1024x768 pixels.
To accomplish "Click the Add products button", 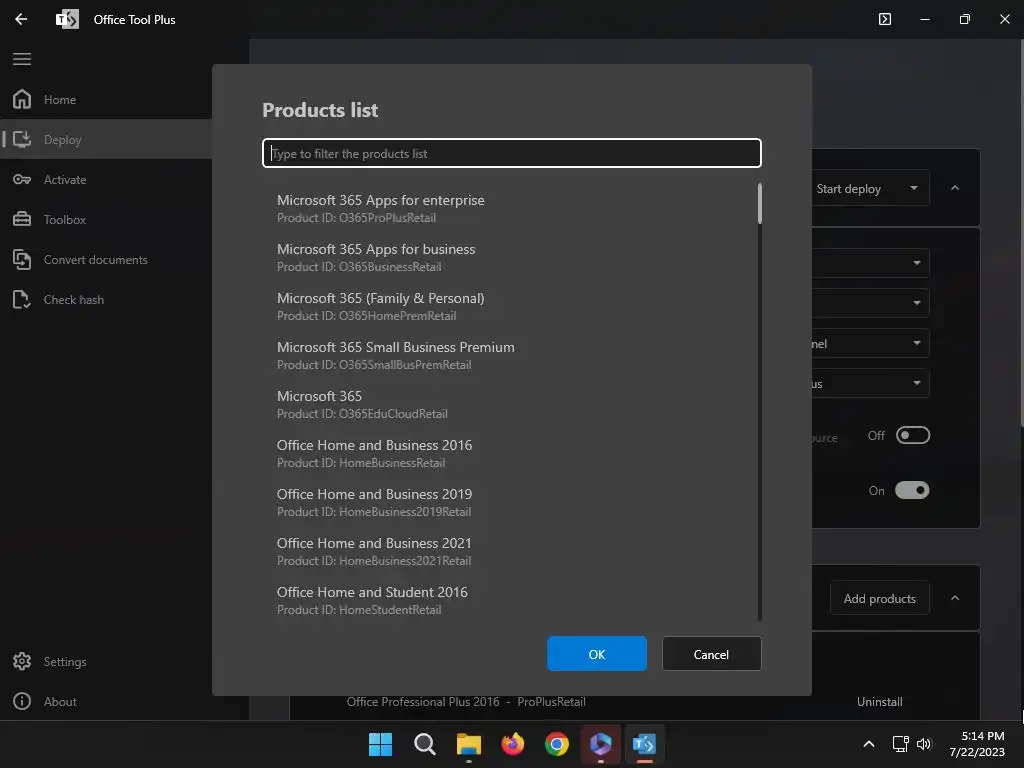I will click(879, 598).
